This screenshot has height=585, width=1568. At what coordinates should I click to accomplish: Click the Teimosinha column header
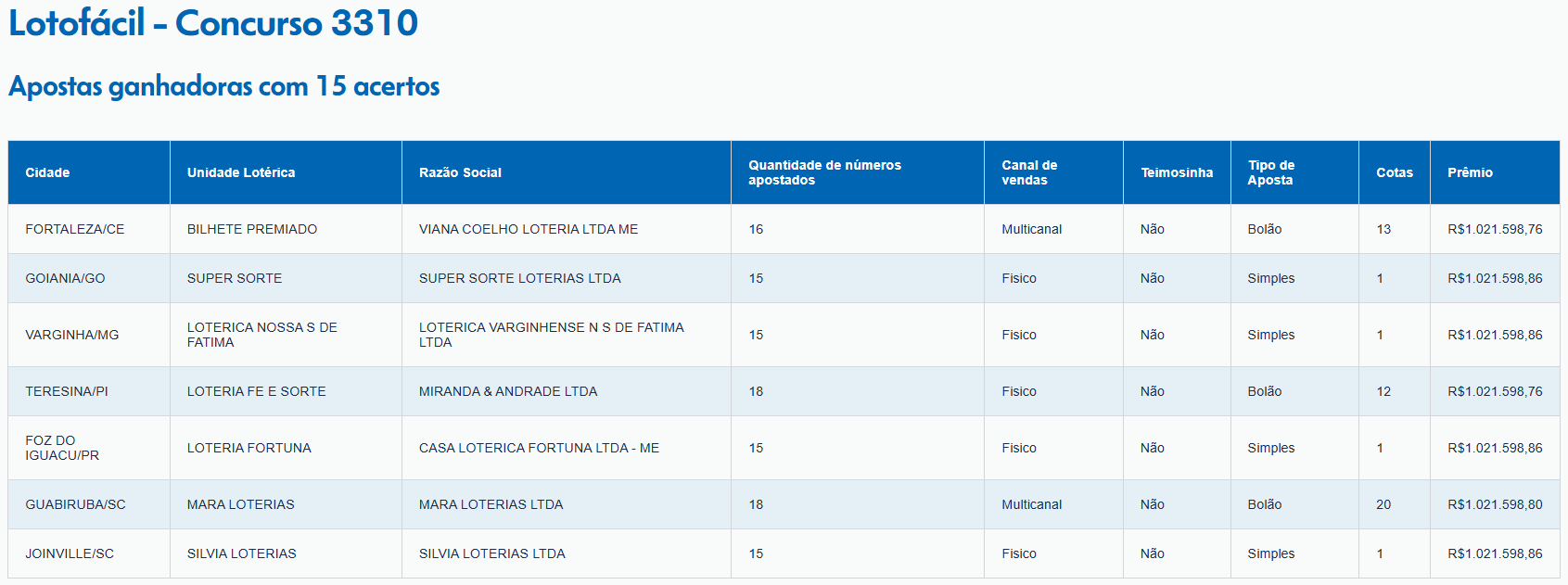1177,172
